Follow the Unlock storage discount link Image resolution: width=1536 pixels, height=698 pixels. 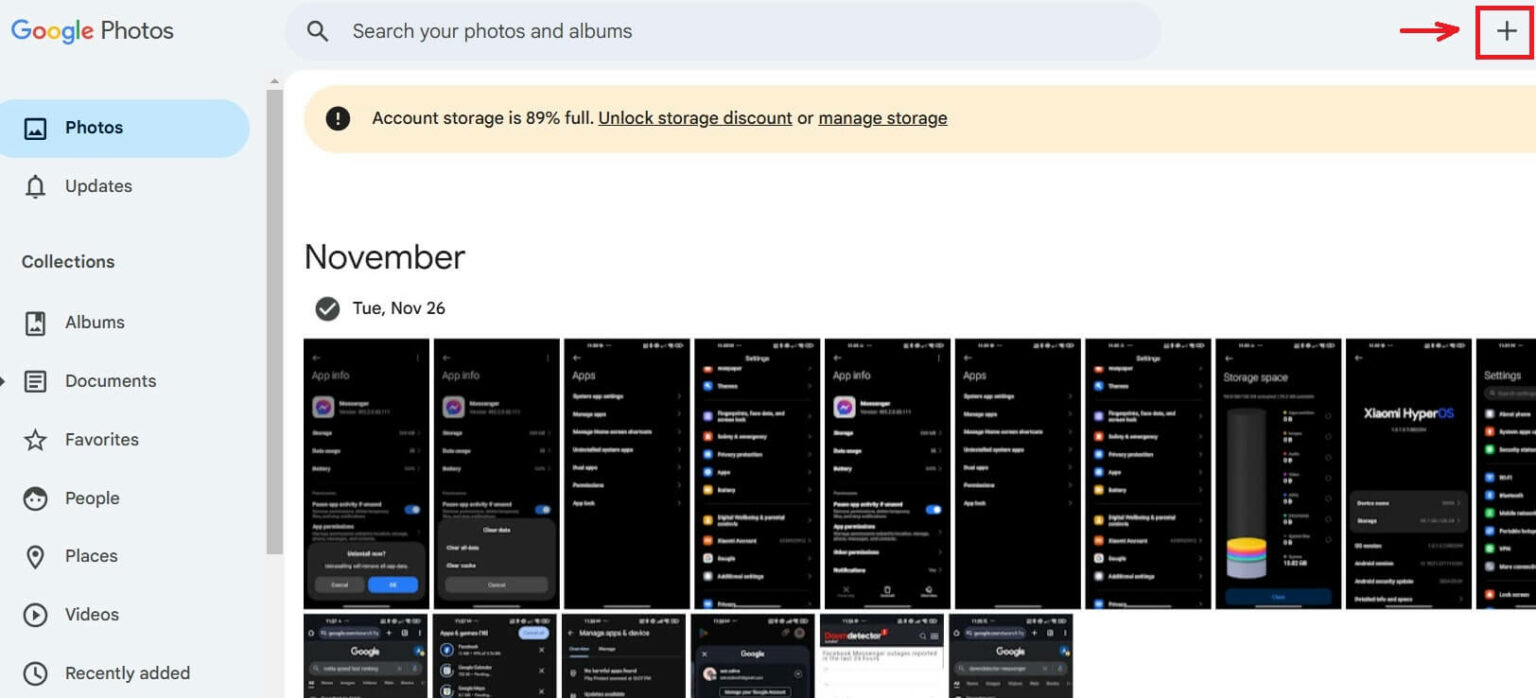[x=695, y=118]
